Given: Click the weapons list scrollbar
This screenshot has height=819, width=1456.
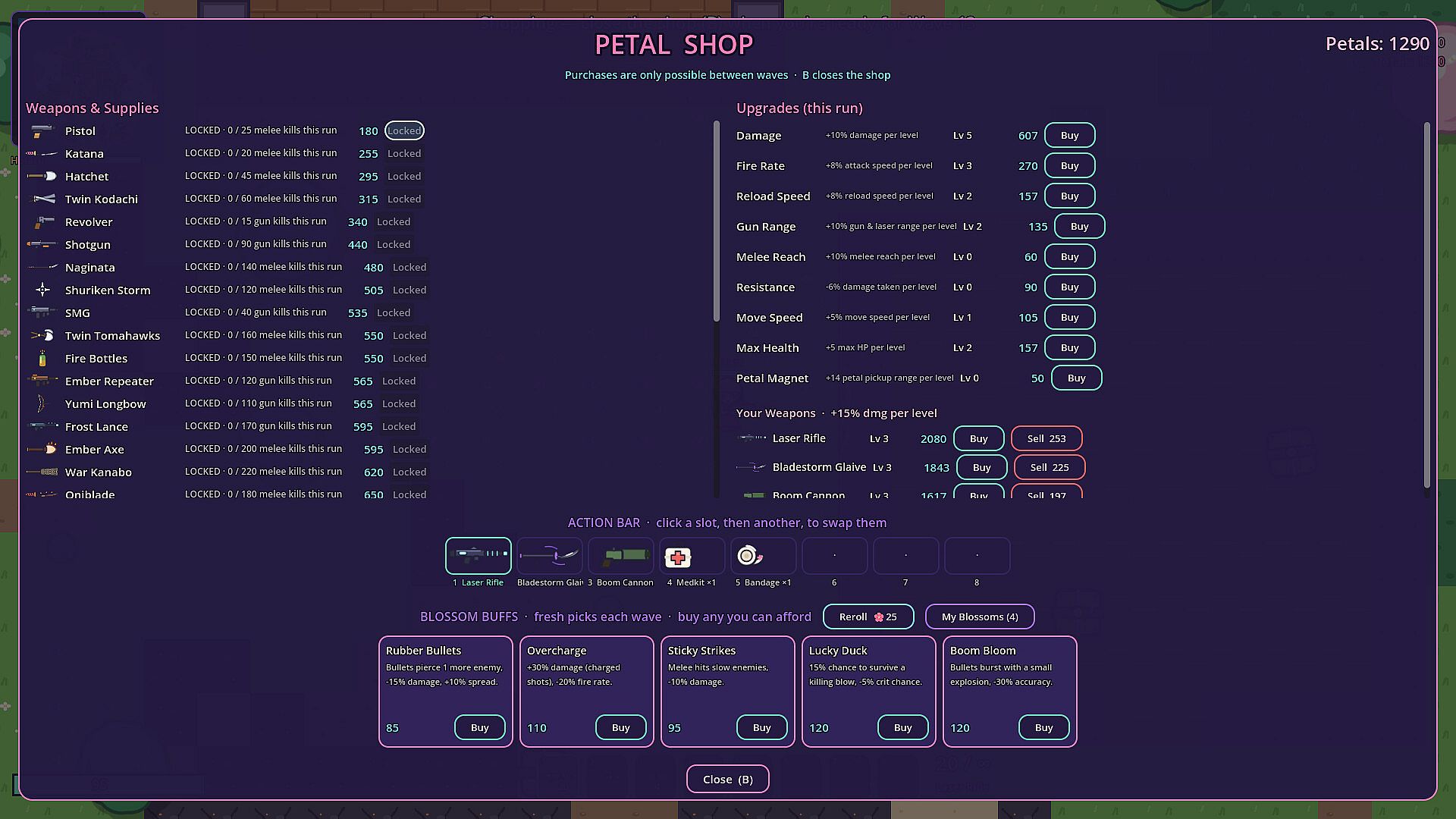Looking at the screenshot, I should point(717,221).
